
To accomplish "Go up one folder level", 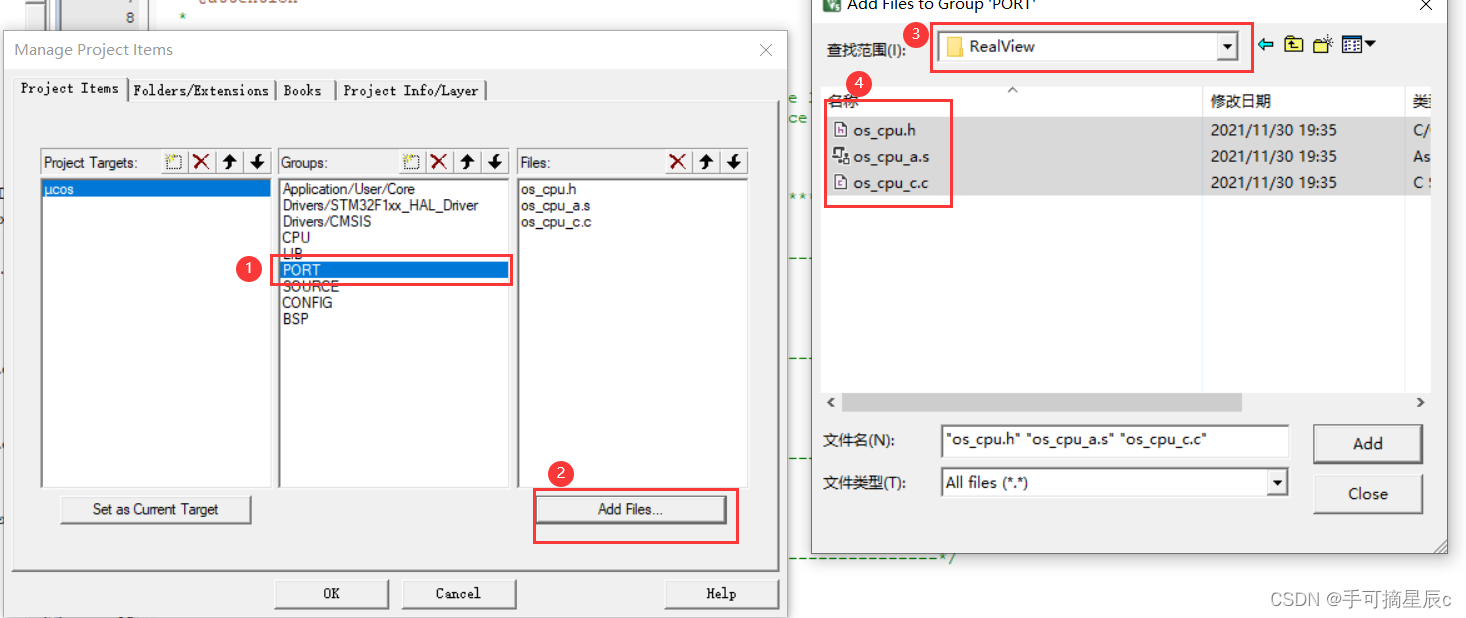I will tap(1294, 45).
